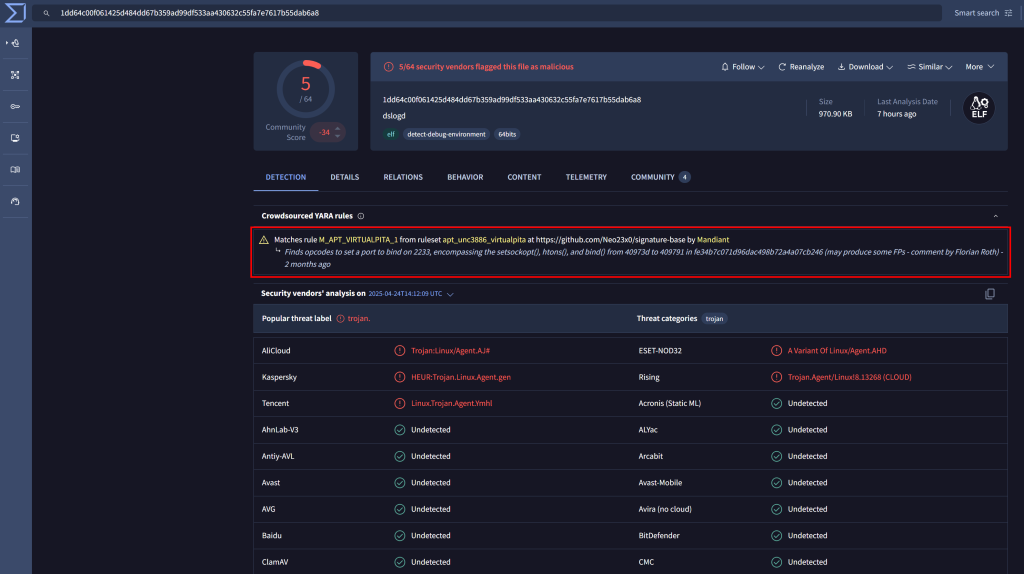Click the 64bits tag

[507, 135]
